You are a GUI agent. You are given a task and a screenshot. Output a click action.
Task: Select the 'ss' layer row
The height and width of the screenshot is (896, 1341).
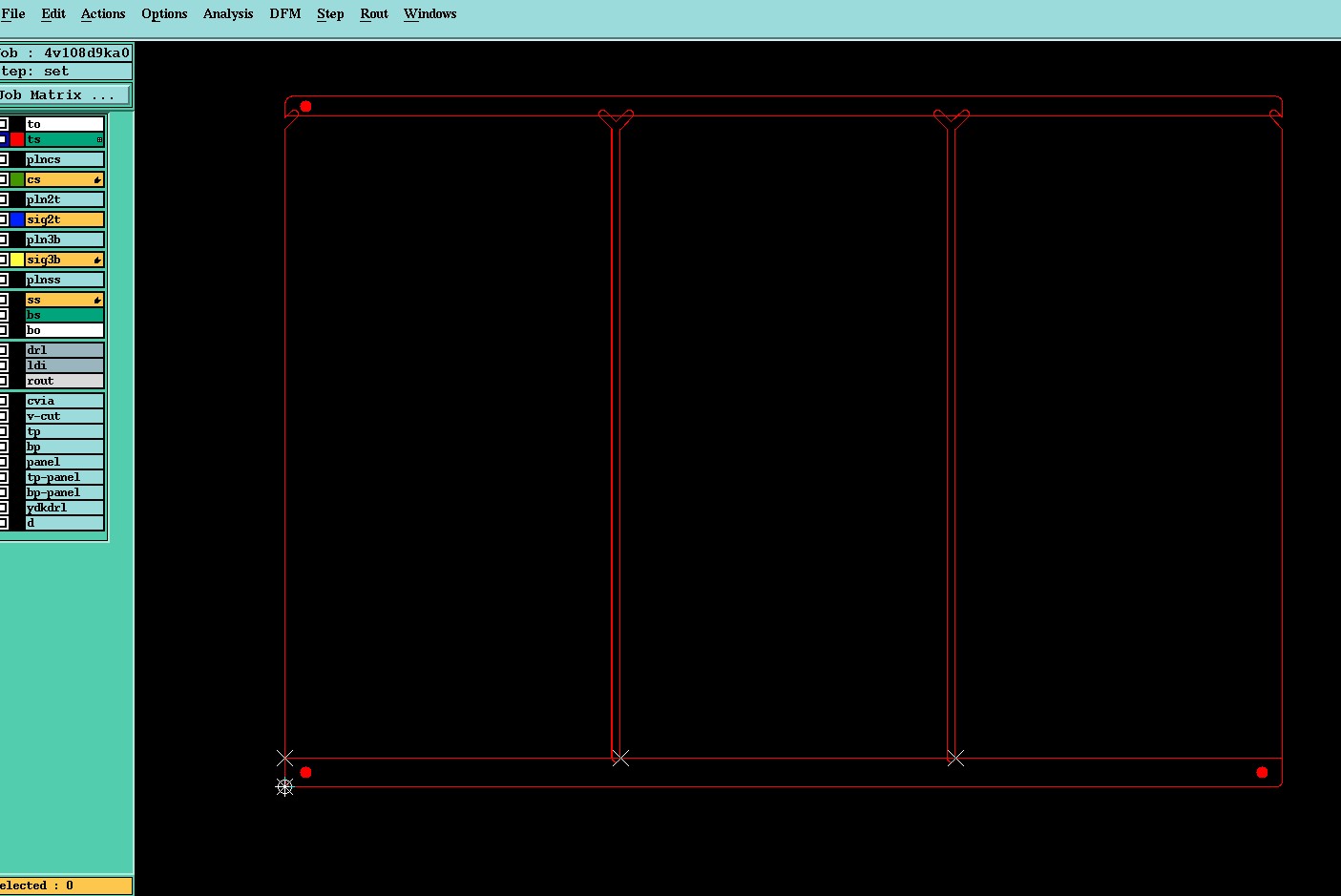64,300
